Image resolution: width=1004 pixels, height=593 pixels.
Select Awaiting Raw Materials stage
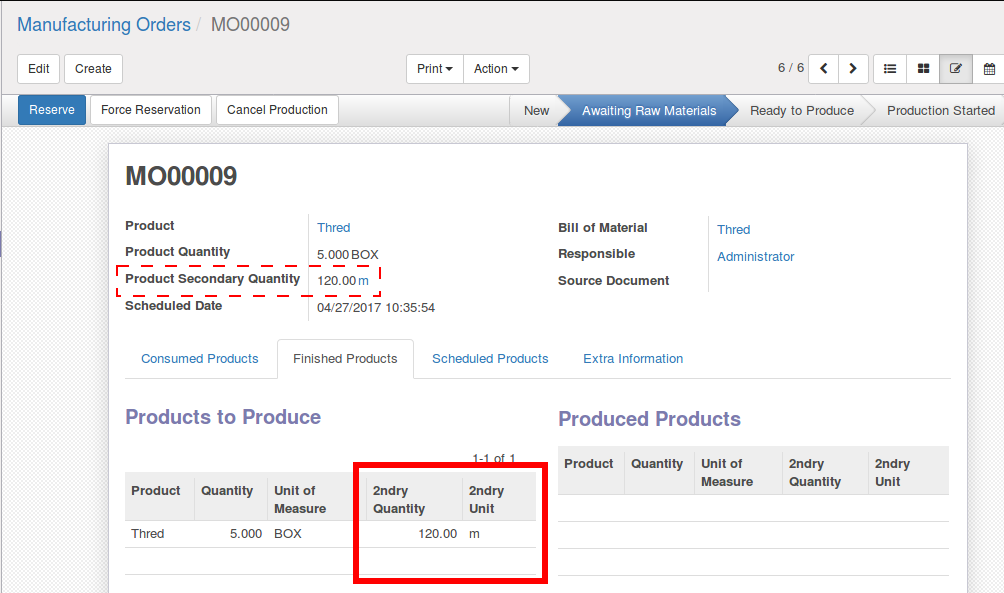(x=649, y=111)
